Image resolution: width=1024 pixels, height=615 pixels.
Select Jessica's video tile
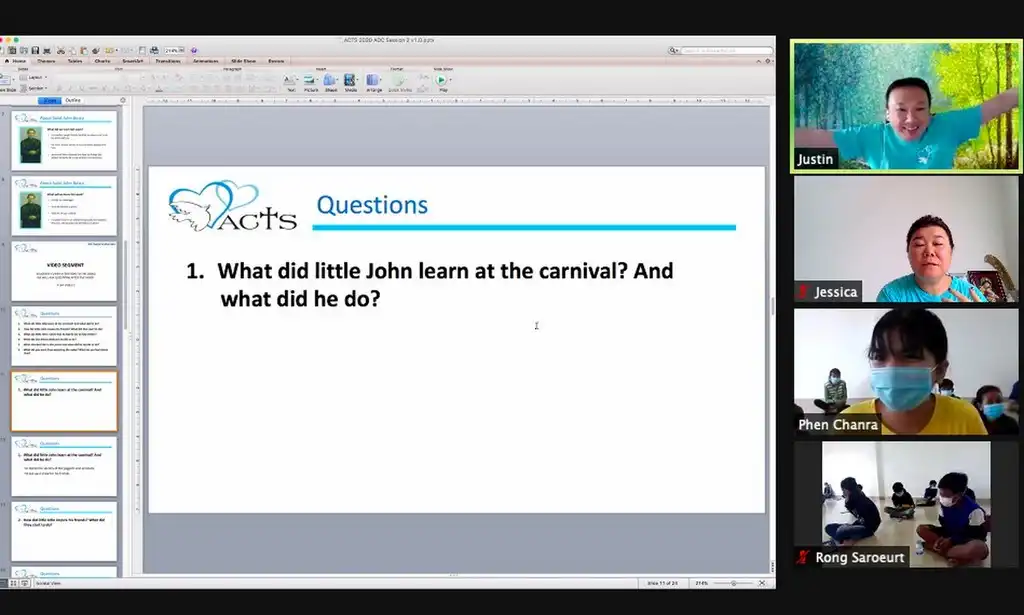906,239
